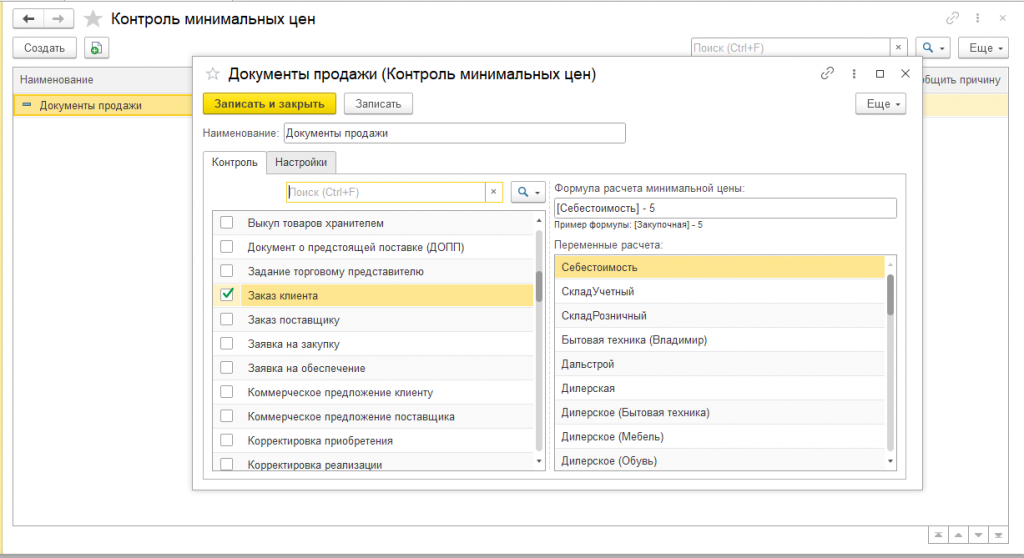
Task: Uncheck the Заказ клиента checkbox
Action: (227, 295)
